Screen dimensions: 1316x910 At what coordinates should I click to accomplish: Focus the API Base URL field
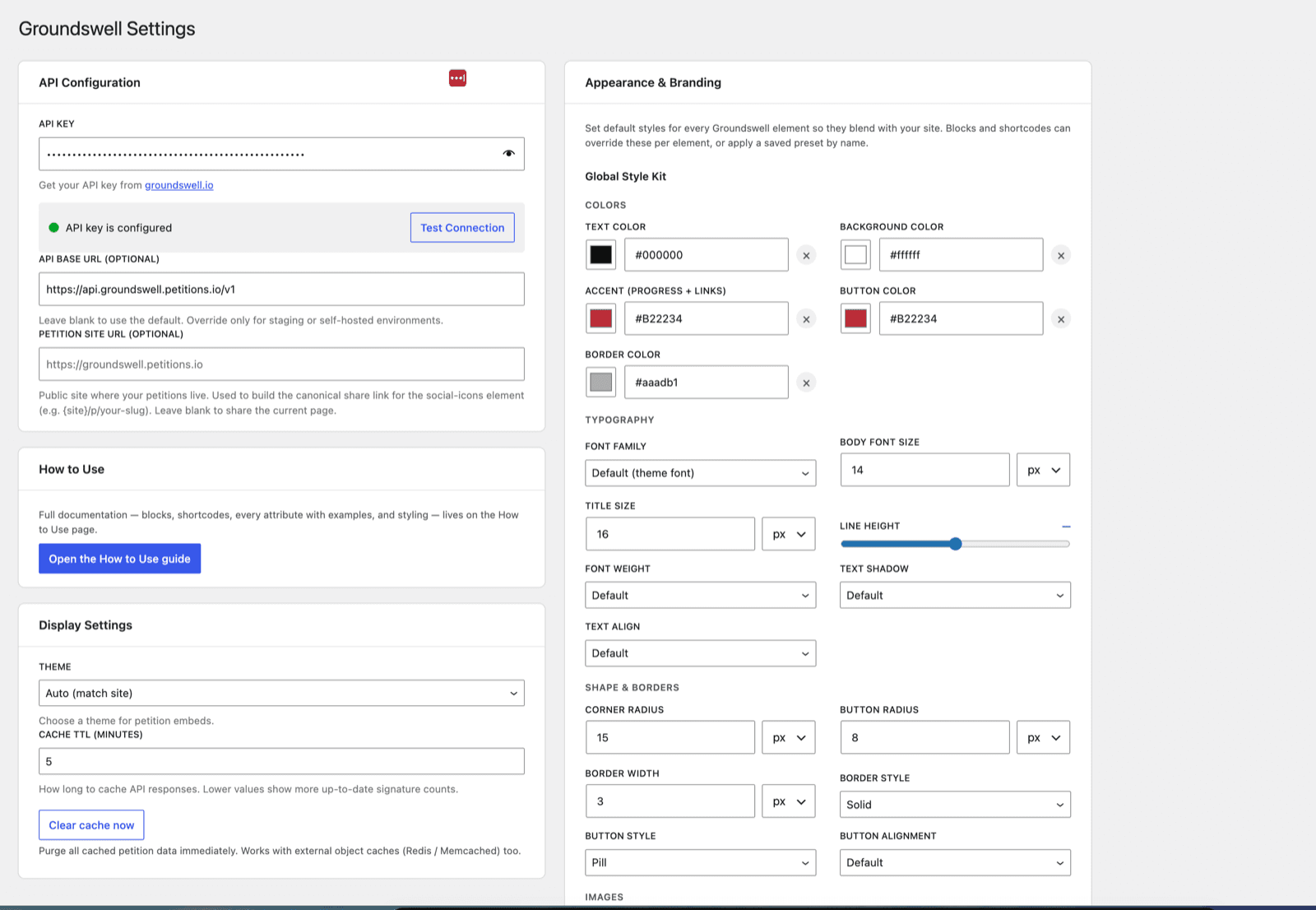pyautogui.click(x=281, y=289)
